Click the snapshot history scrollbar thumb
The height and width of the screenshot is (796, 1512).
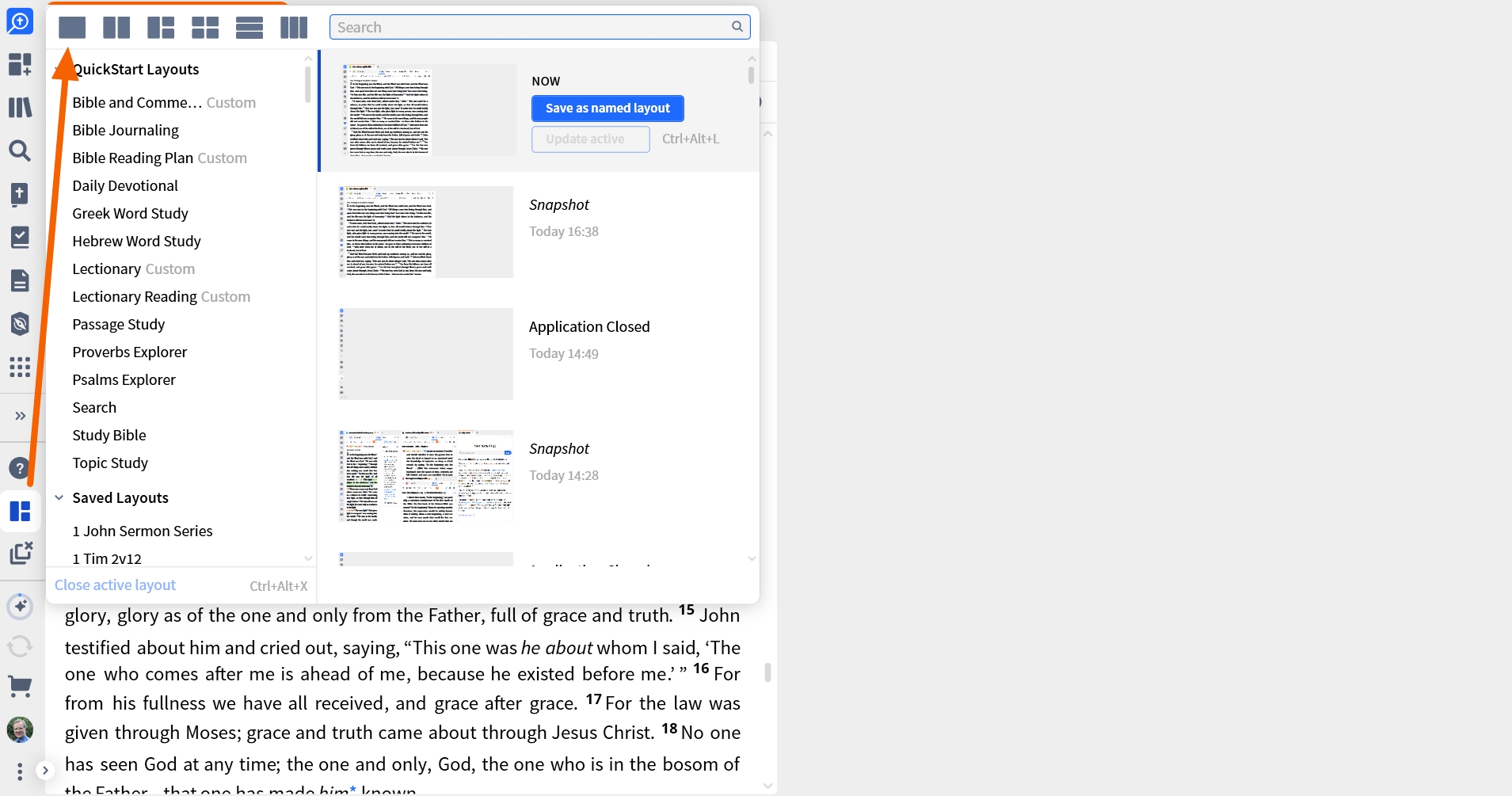point(751,74)
